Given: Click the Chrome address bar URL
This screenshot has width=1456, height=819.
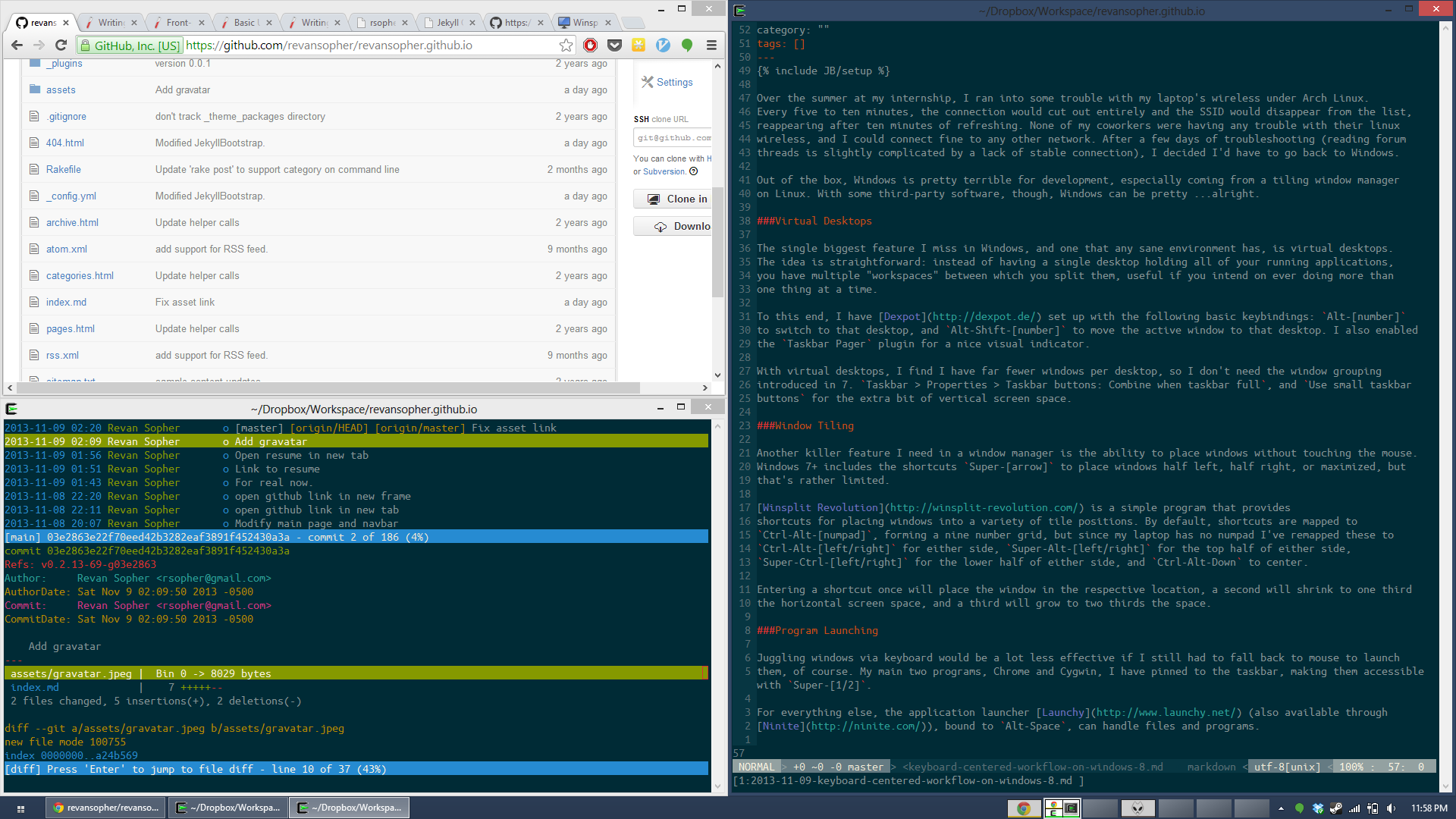Looking at the screenshot, I should 329,45.
